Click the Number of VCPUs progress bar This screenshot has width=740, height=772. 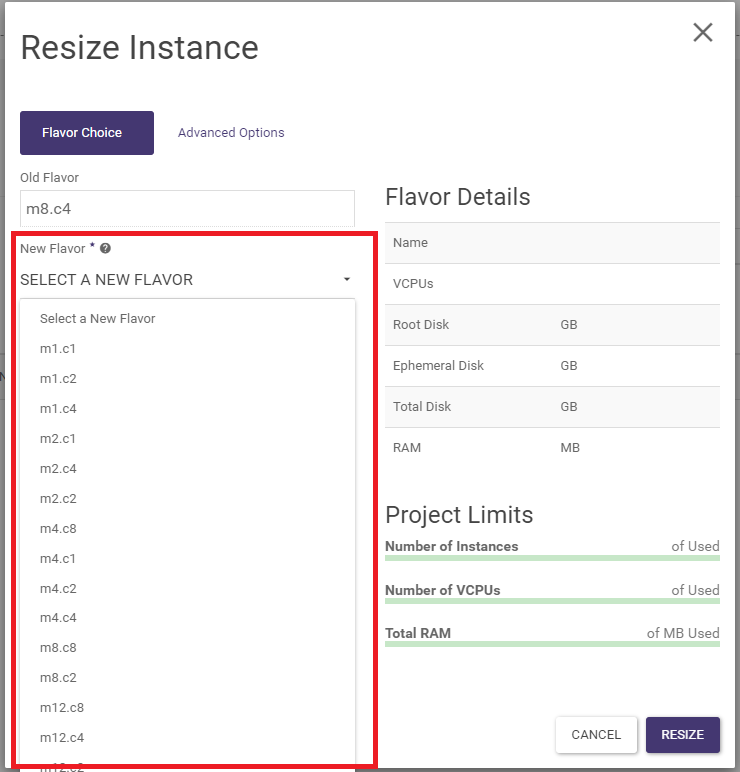[x=552, y=601]
